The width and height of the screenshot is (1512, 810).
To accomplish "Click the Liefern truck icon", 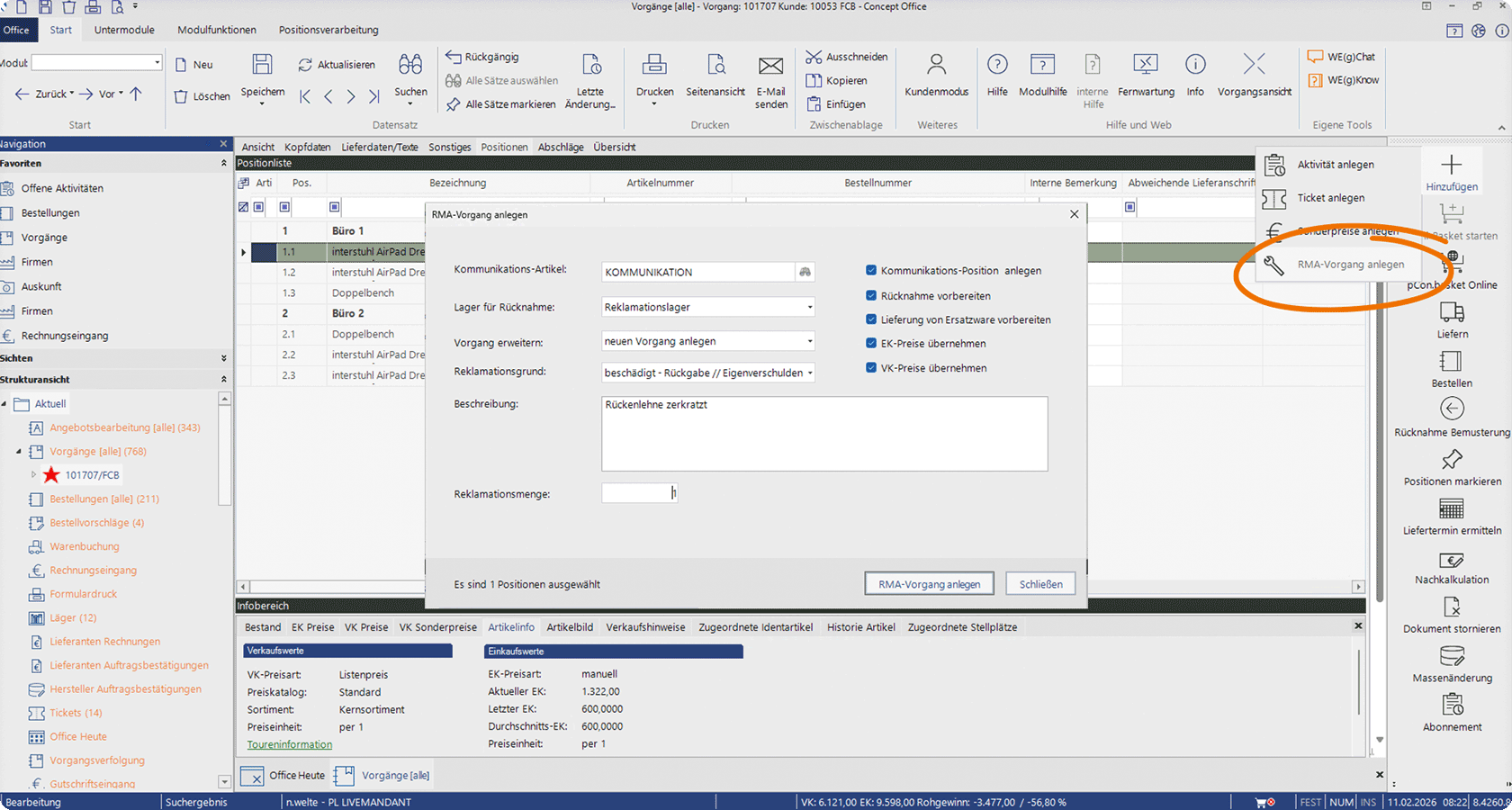I will click(x=1452, y=313).
